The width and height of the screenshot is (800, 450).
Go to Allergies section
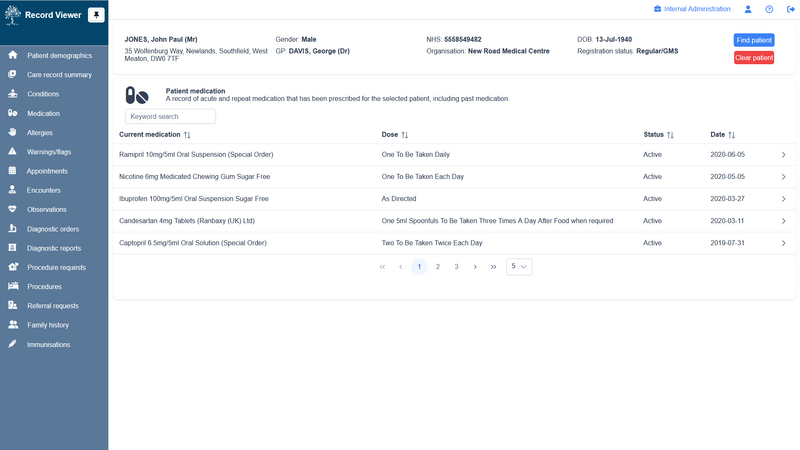coord(40,133)
